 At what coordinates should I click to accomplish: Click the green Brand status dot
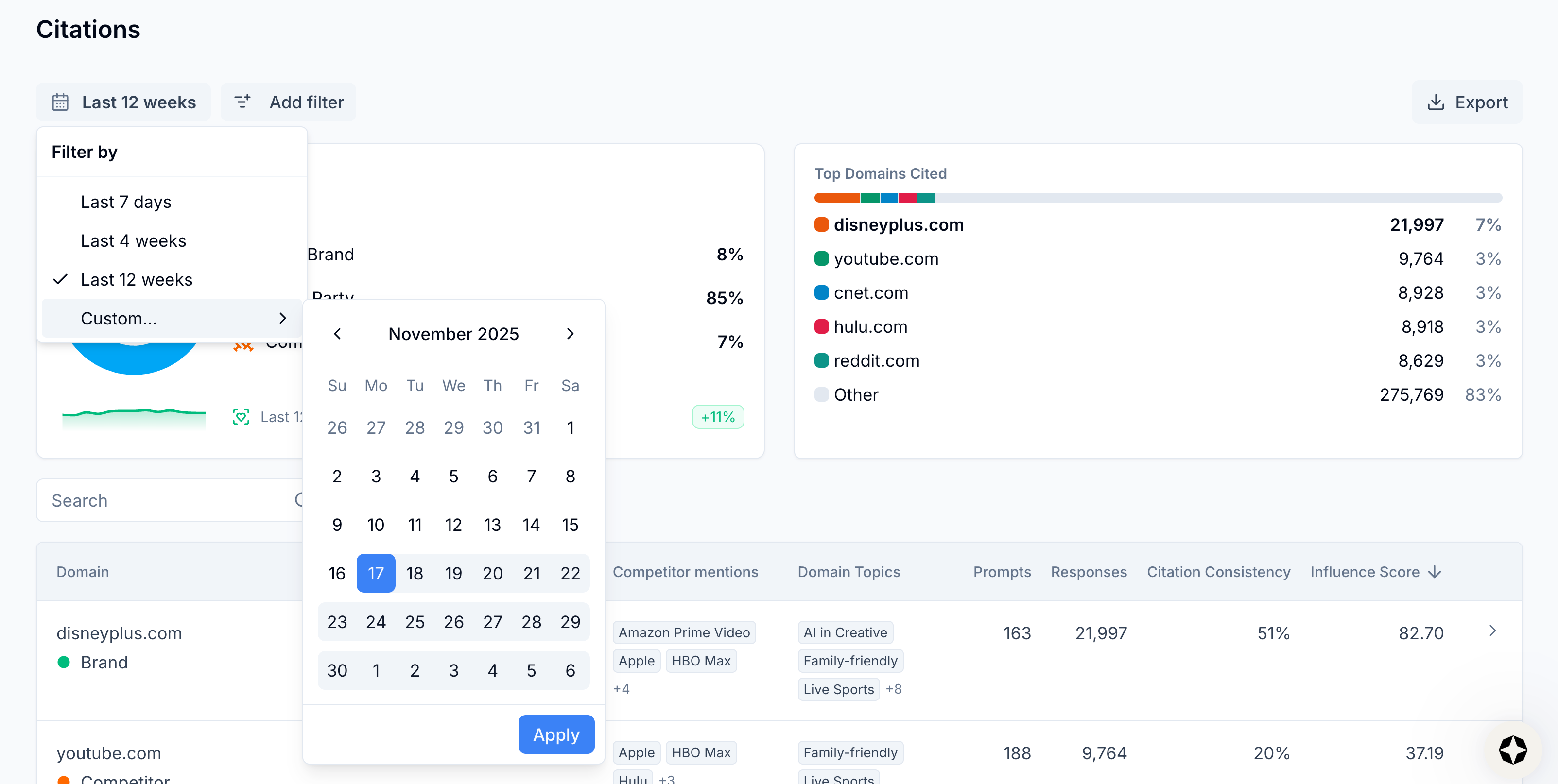pyautogui.click(x=64, y=662)
